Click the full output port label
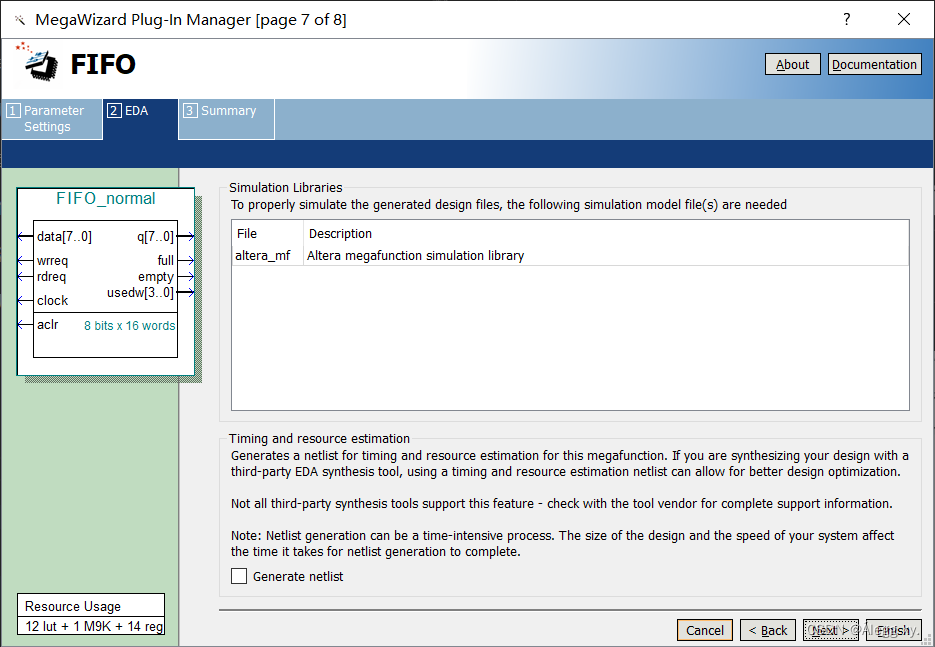Viewport: 935px width, 647px height. pos(166,261)
